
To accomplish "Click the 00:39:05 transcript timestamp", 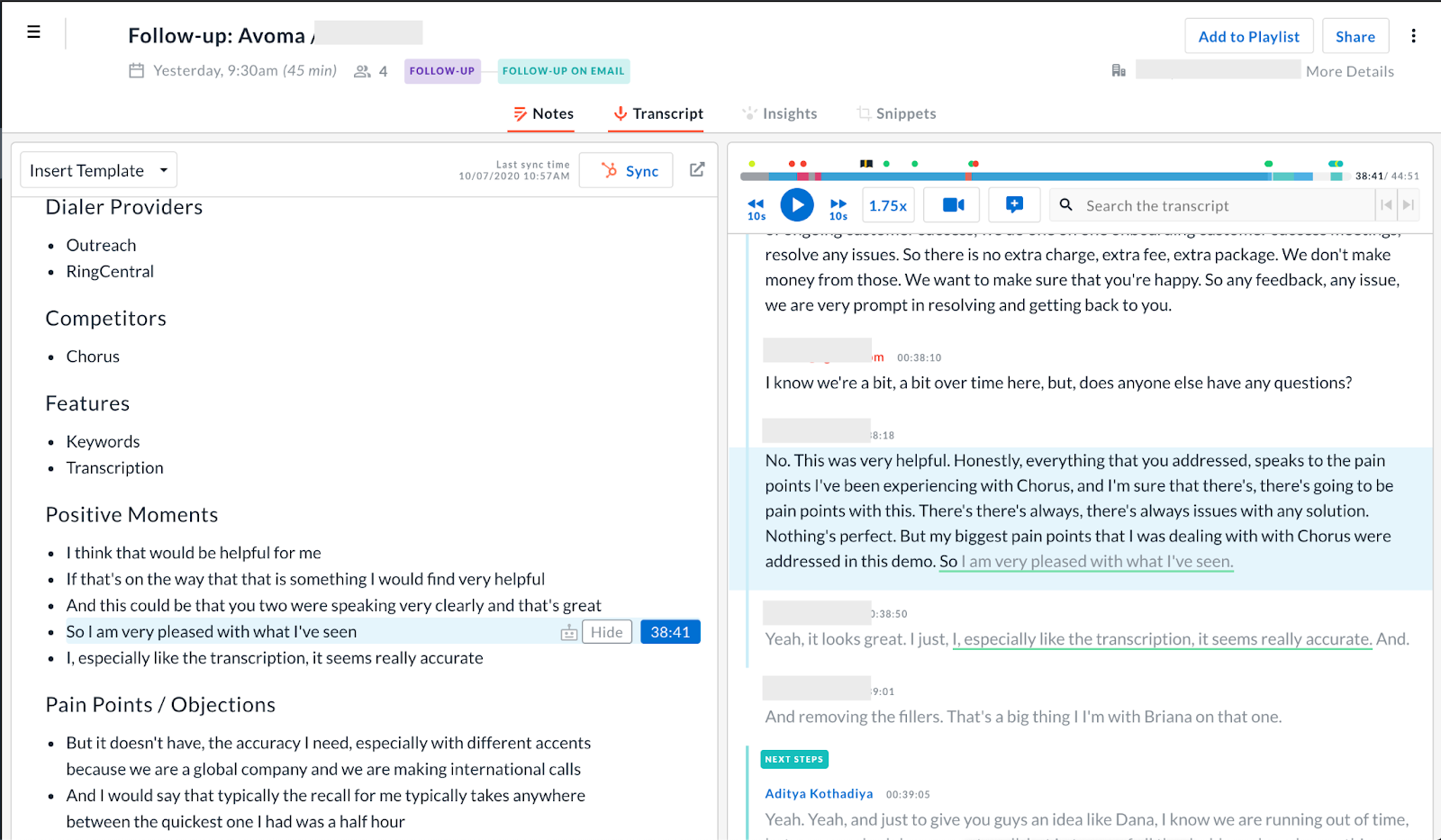I will pos(908,794).
